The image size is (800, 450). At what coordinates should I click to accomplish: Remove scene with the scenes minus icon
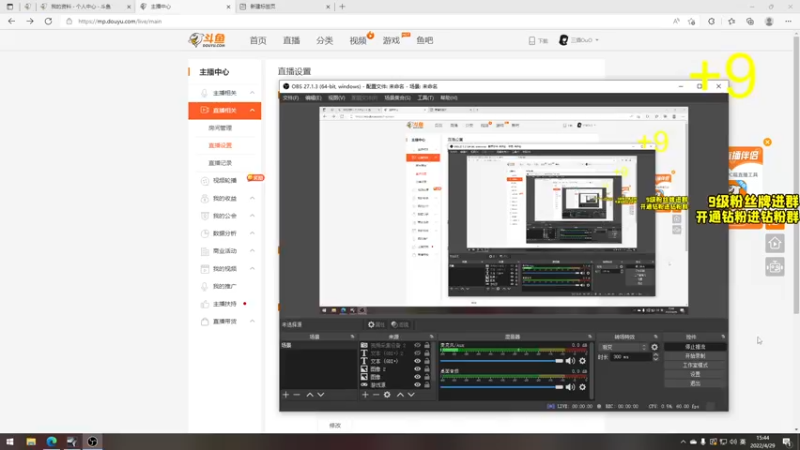(x=296, y=395)
